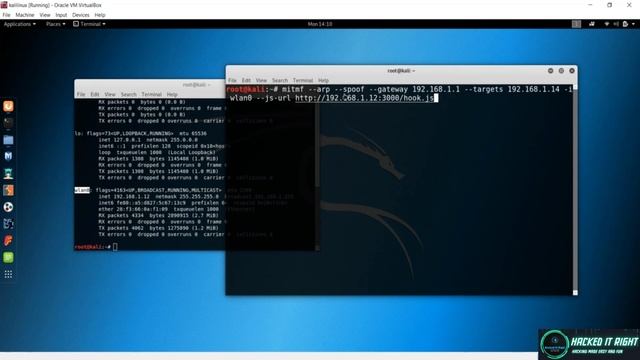The image size is (640, 360).
Task: Click the screen recorder tray icon
Action: click(592, 24)
